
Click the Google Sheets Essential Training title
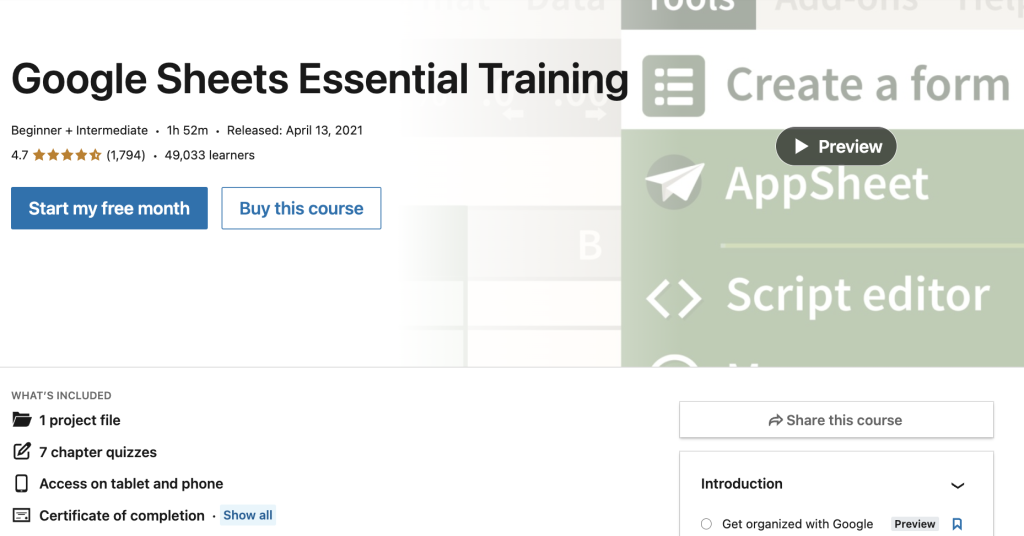tap(320, 79)
